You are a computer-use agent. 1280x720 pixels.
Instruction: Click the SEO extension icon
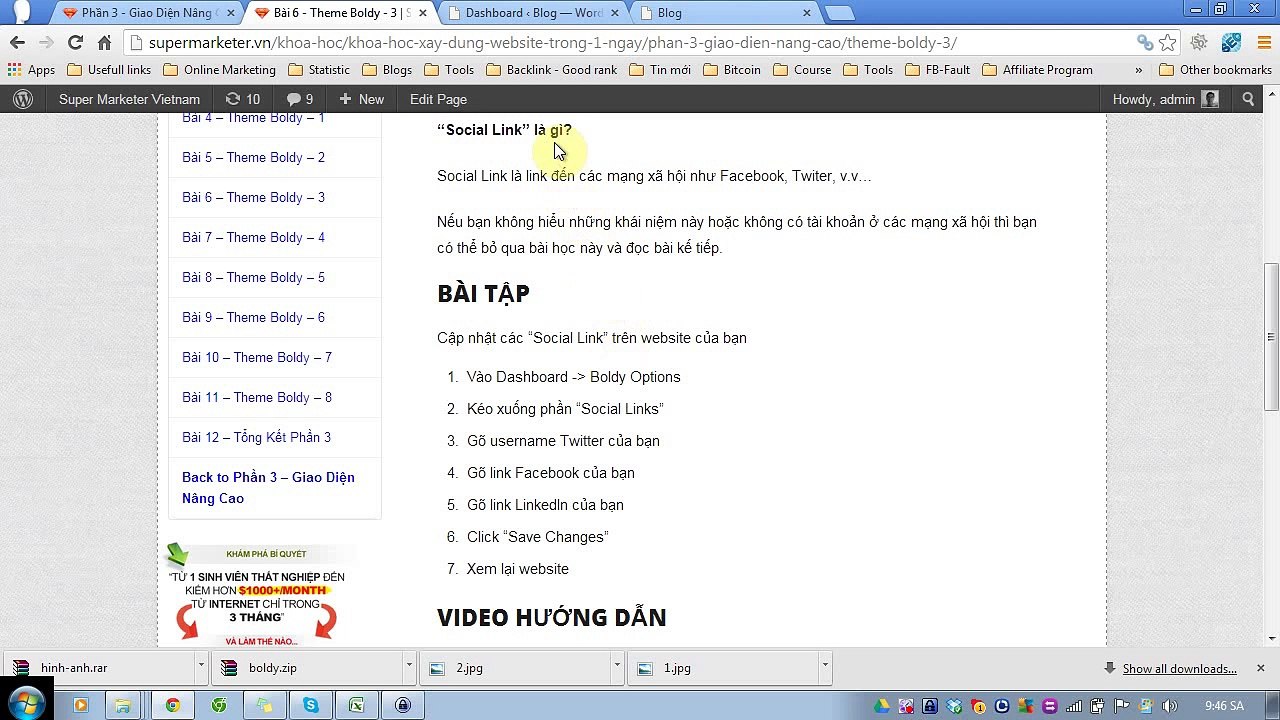[x=1231, y=43]
